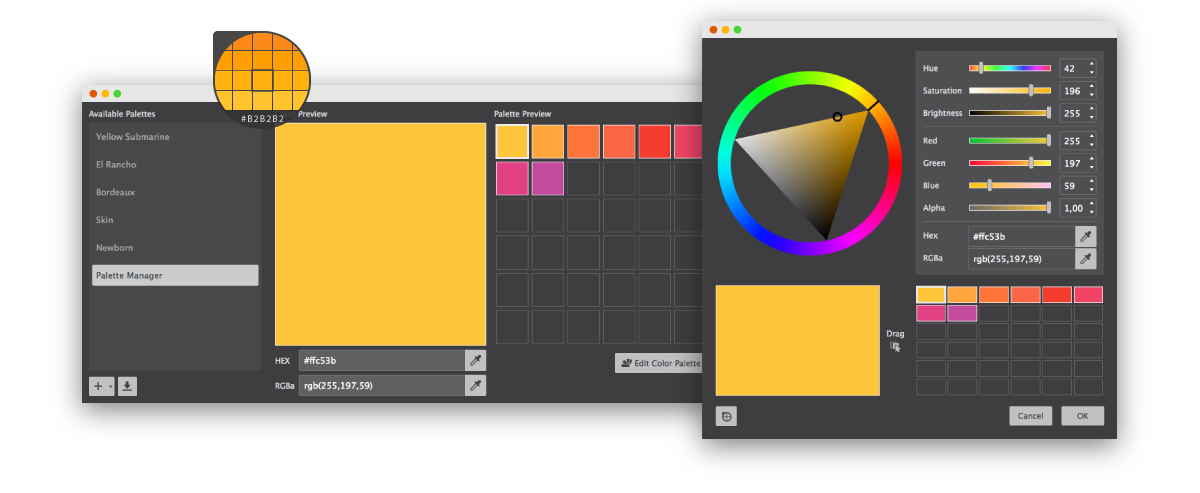Select the second orange swatch in Palette Preview
This screenshot has width=1200, height=493.
(548, 141)
